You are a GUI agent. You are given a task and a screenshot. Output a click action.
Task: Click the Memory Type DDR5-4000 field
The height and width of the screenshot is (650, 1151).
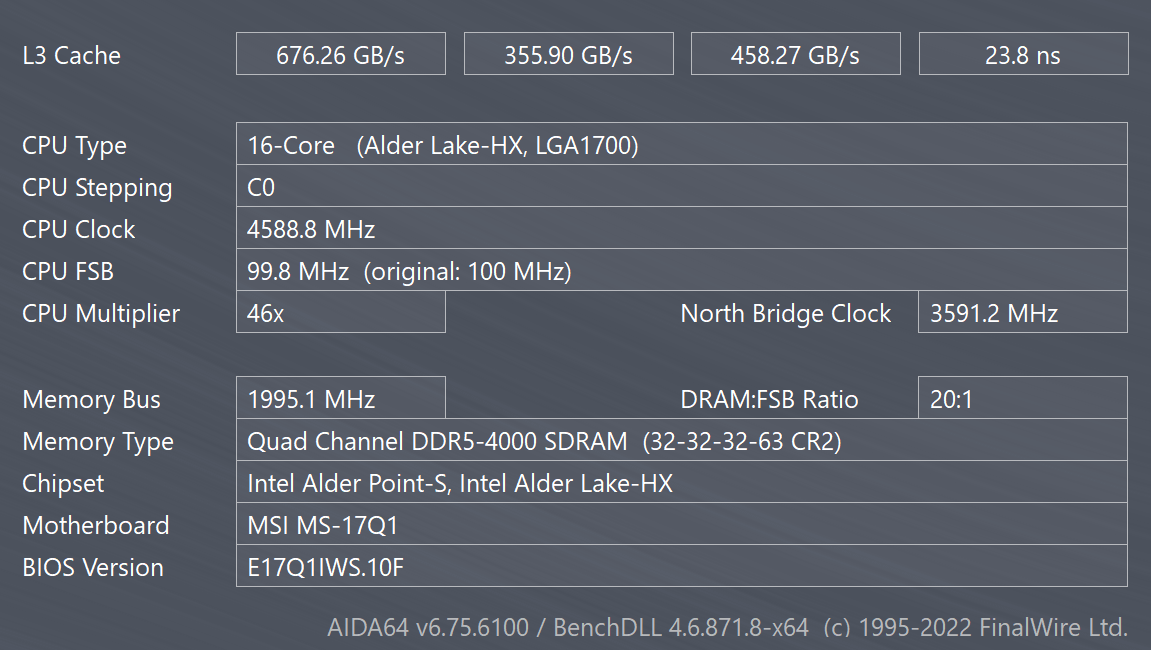point(681,441)
